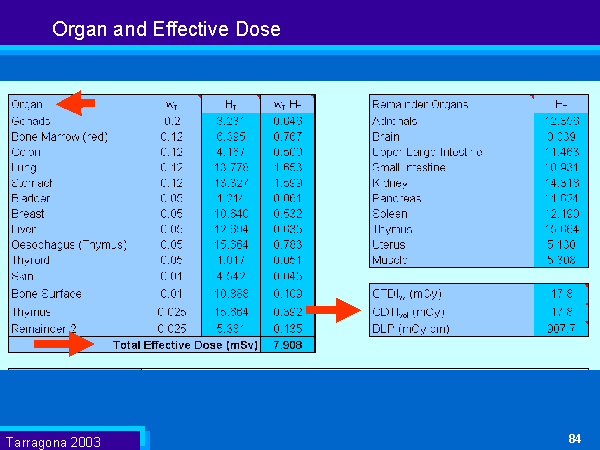The height and width of the screenshot is (450, 600).
Task: Click the slide title Organ and Effective Dose
Action: tap(166, 30)
